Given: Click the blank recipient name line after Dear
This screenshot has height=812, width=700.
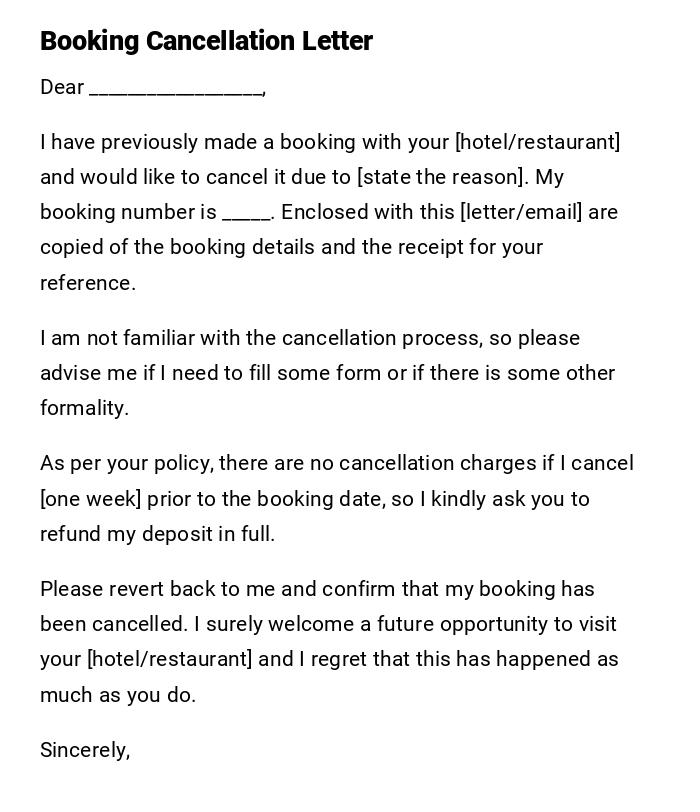Looking at the screenshot, I should 176,88.
